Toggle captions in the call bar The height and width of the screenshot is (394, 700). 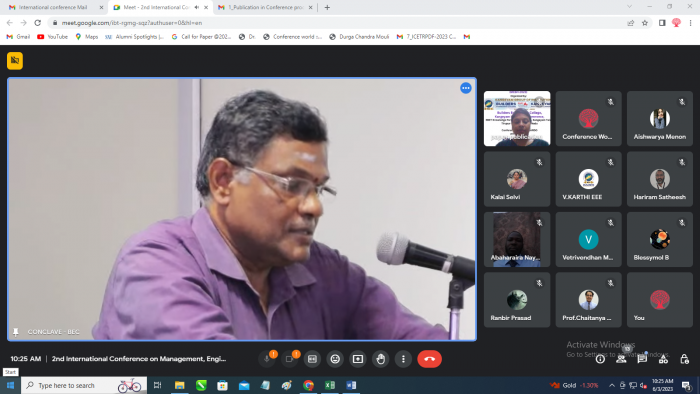point(312,359)
